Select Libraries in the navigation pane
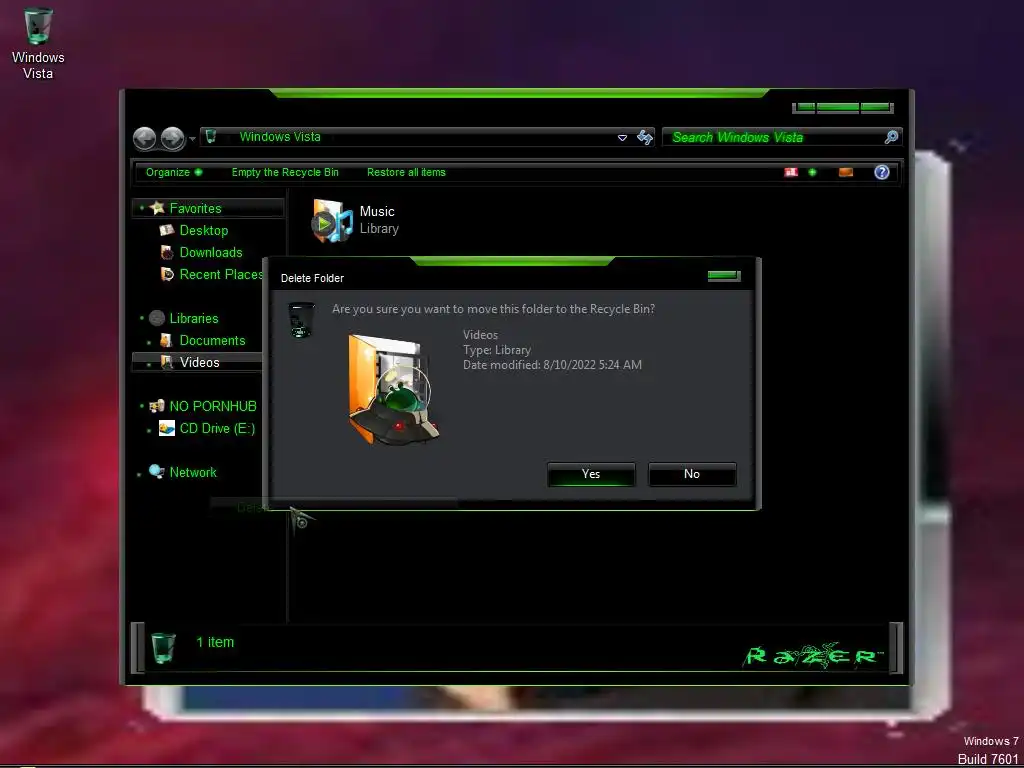The width and height of the screenshot is (1024, 768). pos(194,319)
